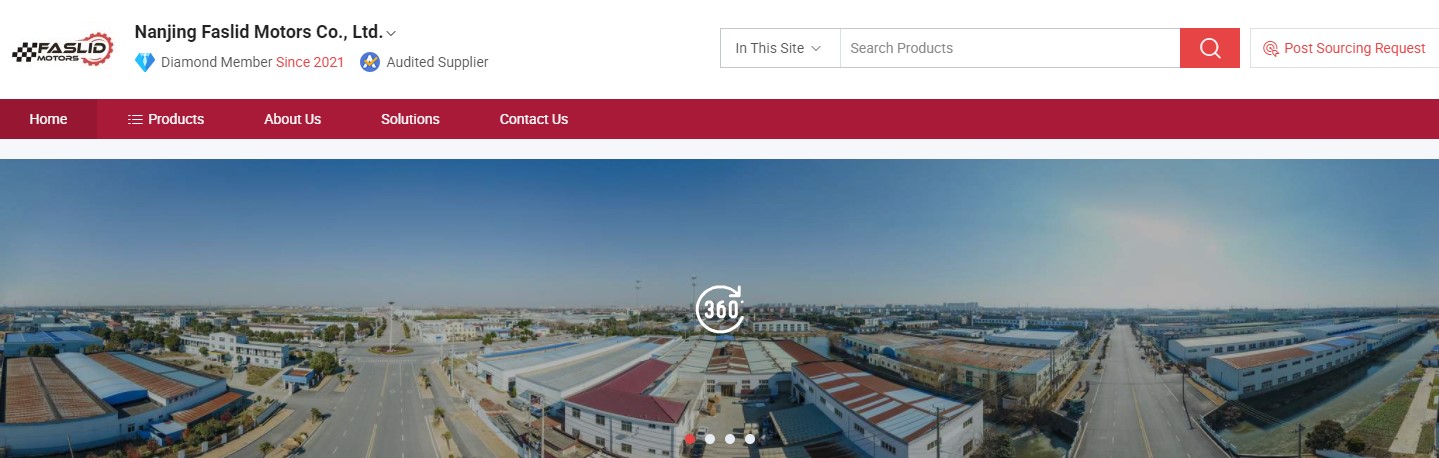Viewport: 1439px width, 458px height.
Task: Click the Nanjing Faslid Motors company name
Action: pyautogui.click(x=259, y=32)
